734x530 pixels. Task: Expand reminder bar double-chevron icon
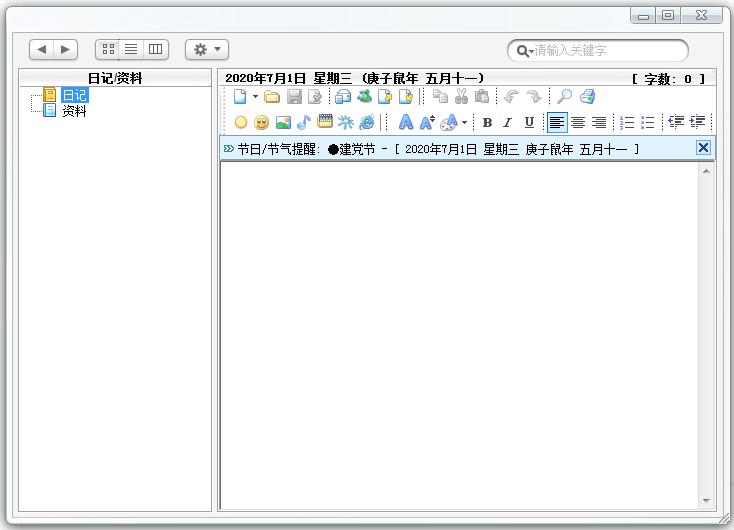(x=229, y=149)
